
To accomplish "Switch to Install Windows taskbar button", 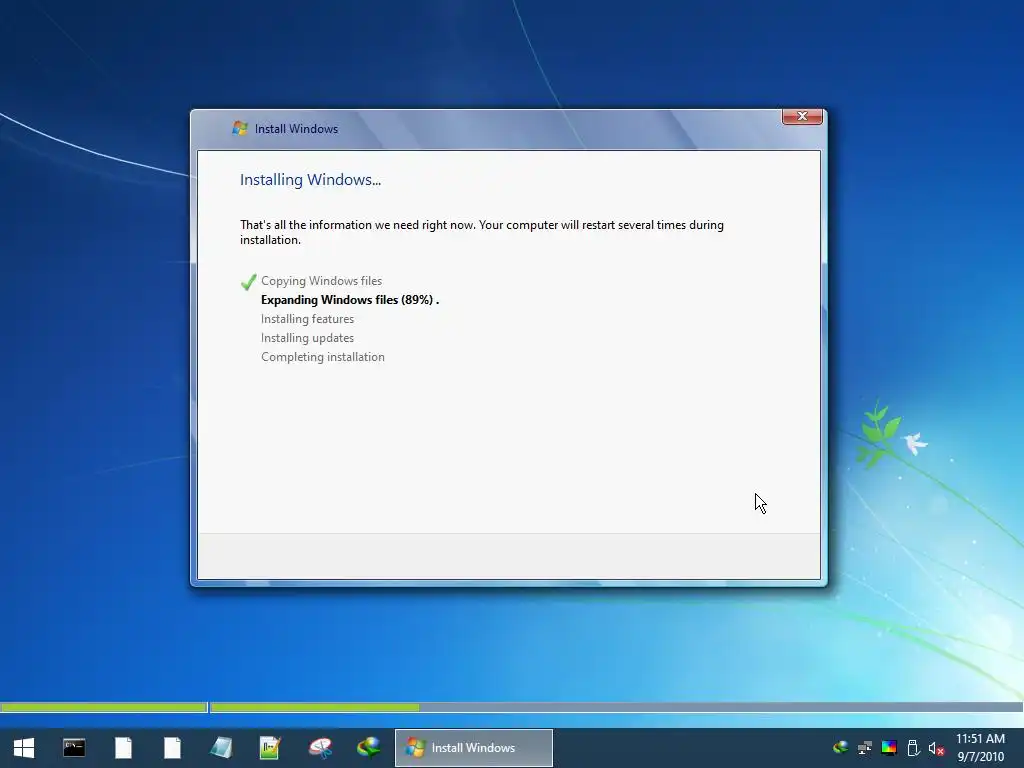I will click(x=474, y=748).
